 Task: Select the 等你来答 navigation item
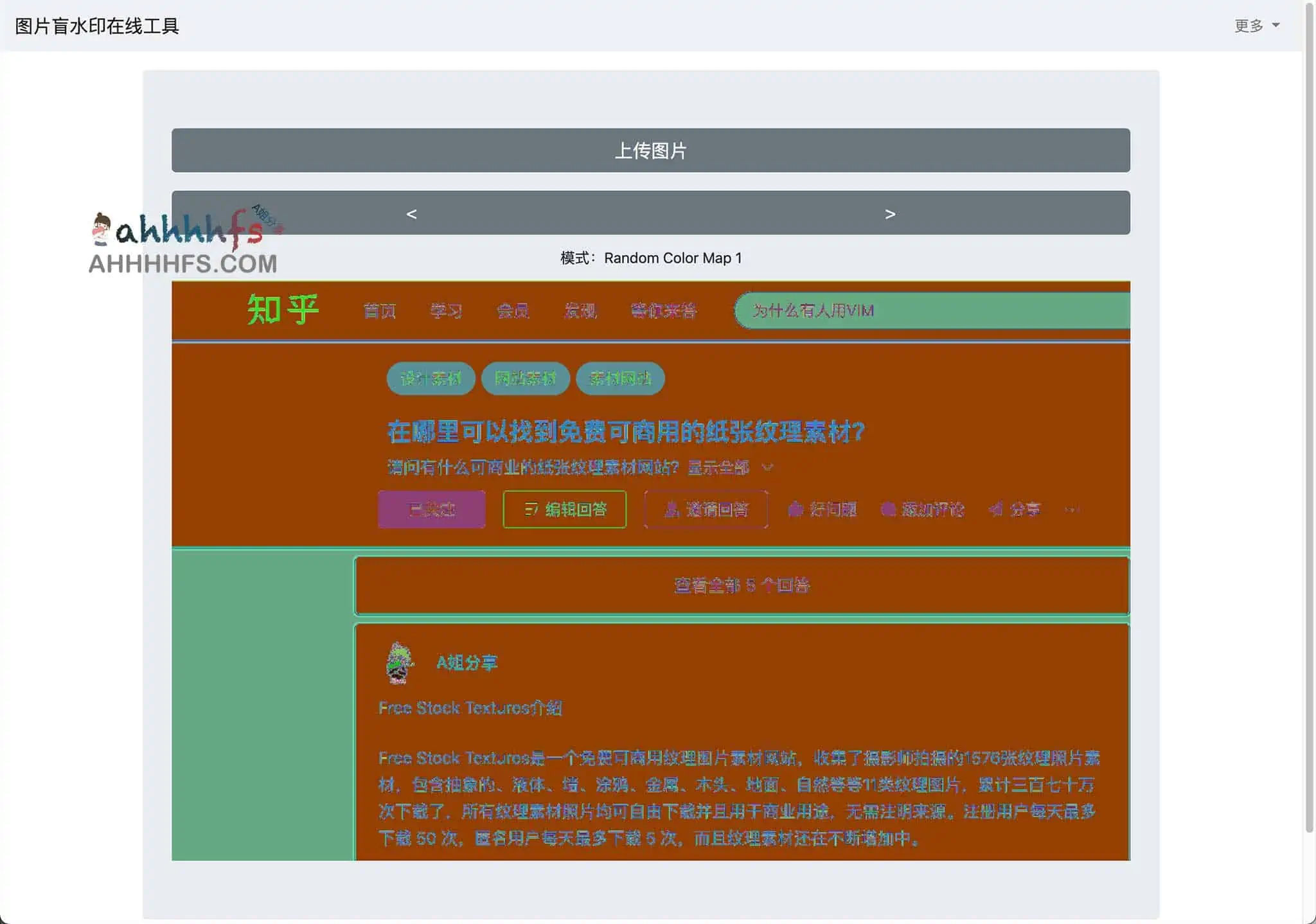(666, 311)
